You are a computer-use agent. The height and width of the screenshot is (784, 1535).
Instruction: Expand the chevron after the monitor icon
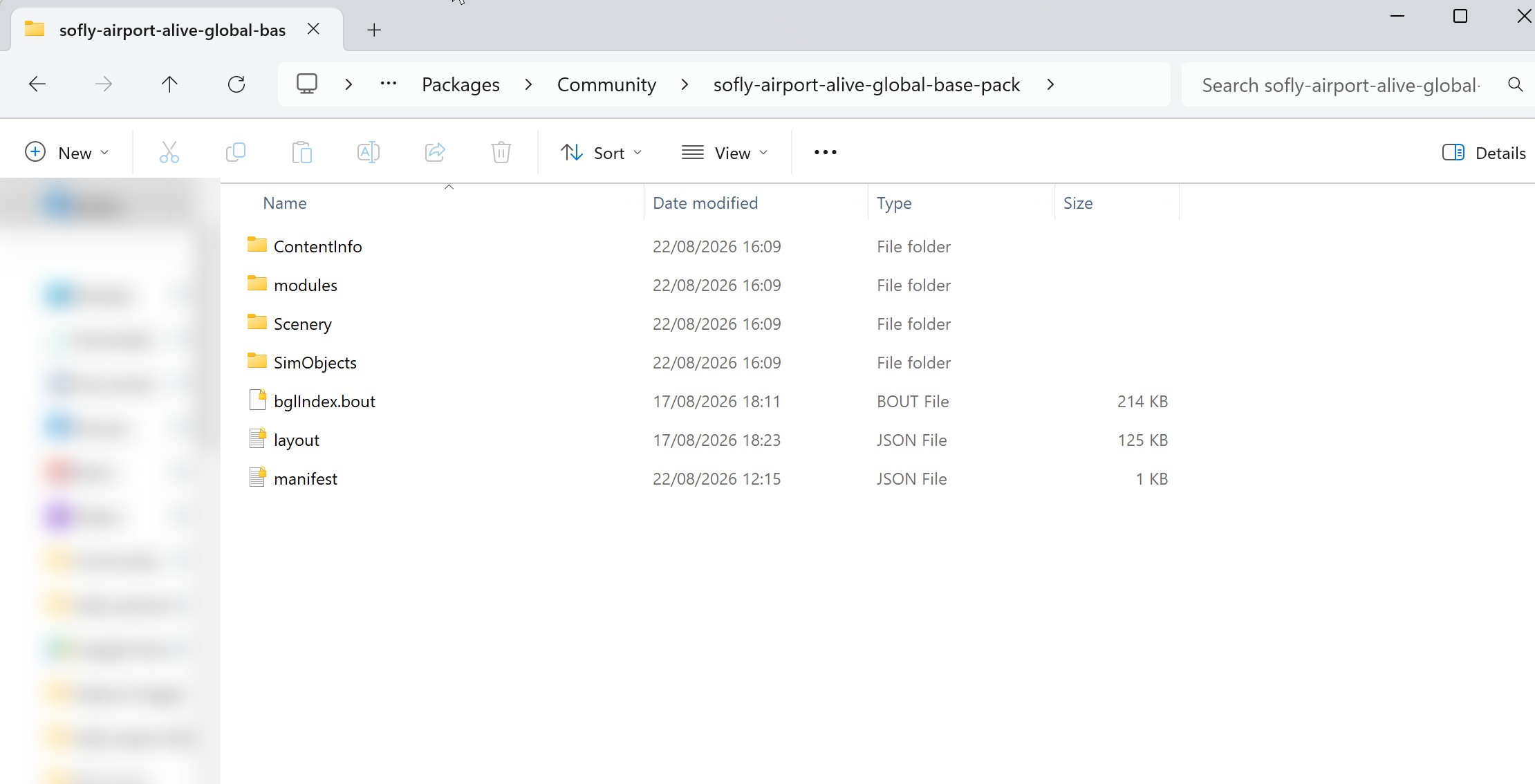click(348, 84)
